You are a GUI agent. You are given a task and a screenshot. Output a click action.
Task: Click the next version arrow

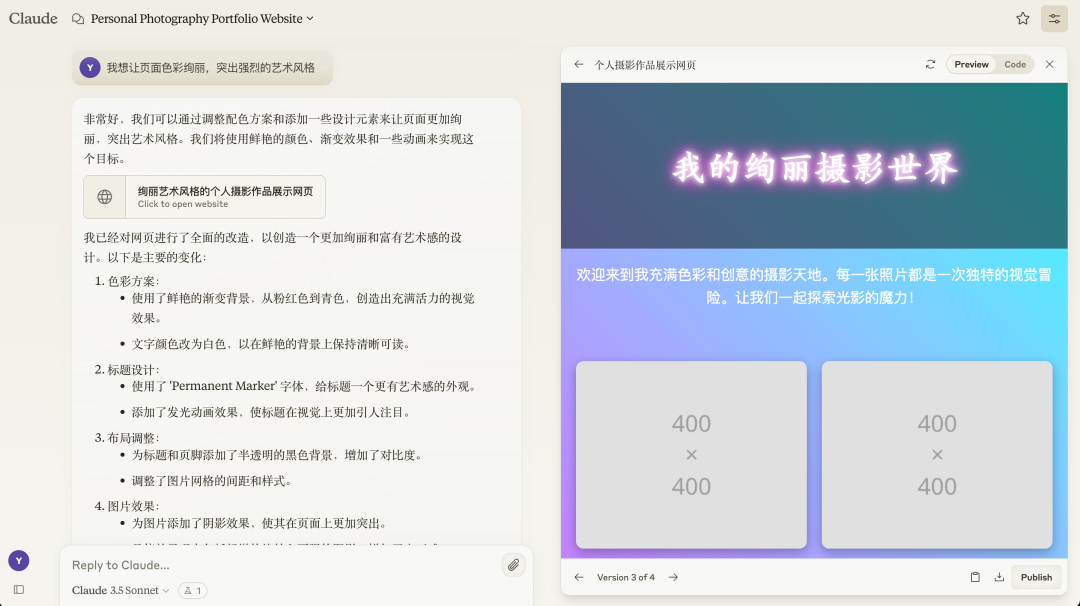pos(673,577)
